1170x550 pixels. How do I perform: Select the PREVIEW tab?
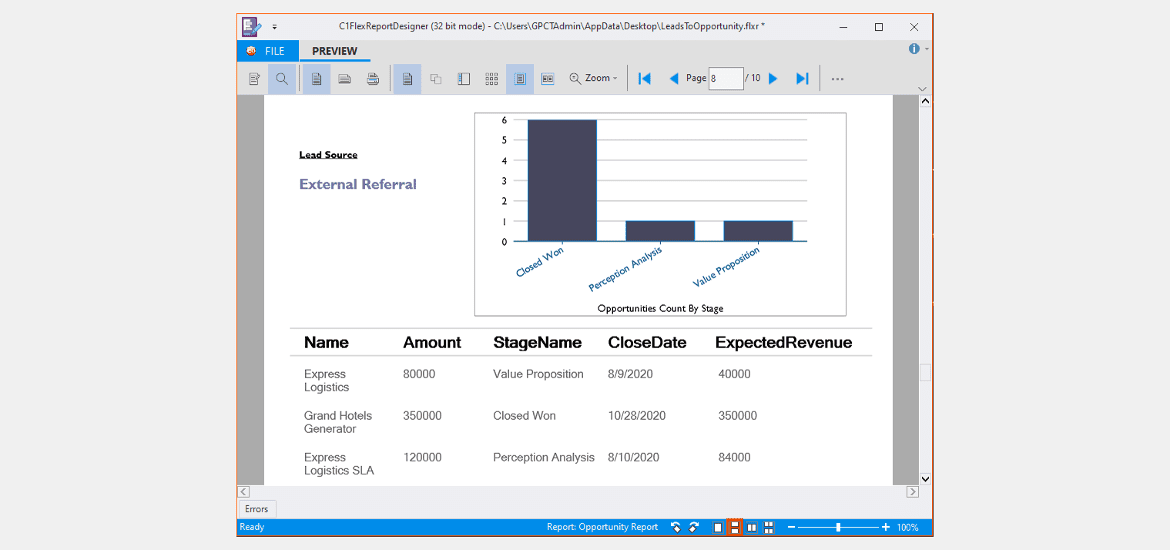coord(334,51)
